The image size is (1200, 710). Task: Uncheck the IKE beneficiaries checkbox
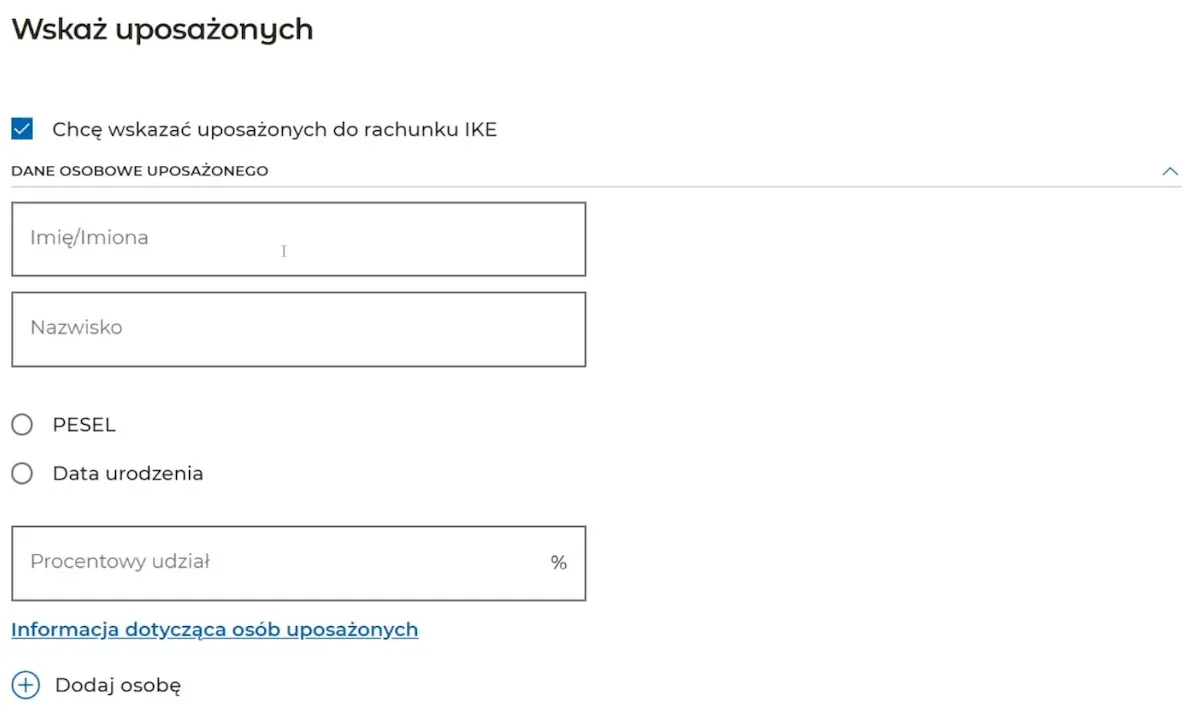[22, 129]
